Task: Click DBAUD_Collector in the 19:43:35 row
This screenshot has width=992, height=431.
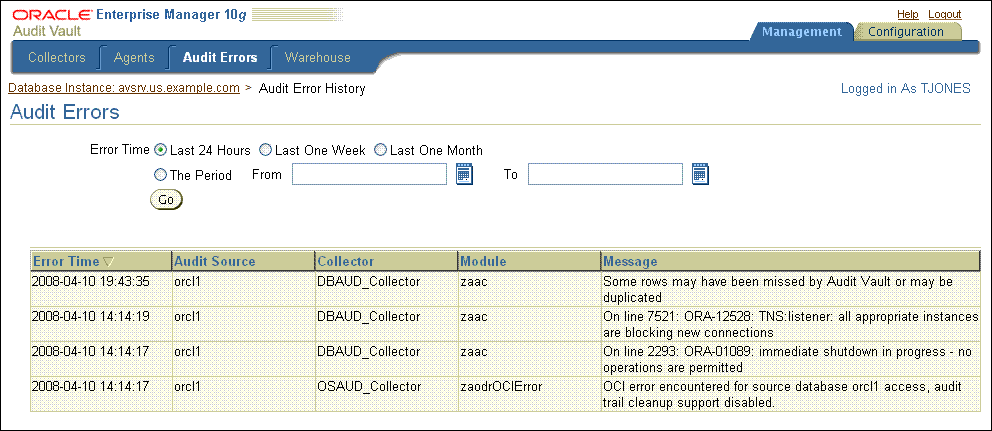Action: (369, 282)
